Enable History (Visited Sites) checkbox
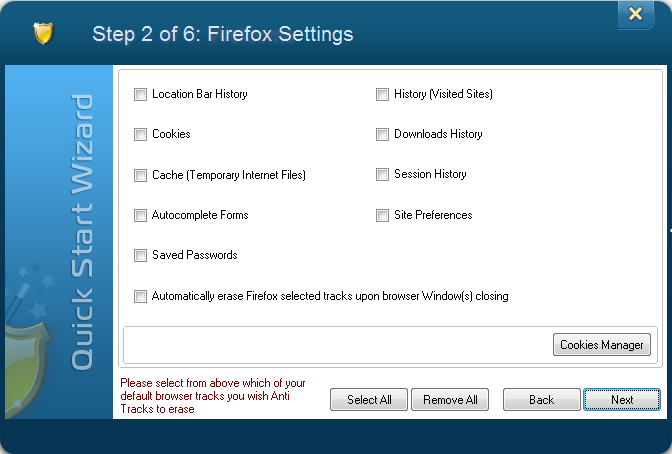 coord(382,94)
